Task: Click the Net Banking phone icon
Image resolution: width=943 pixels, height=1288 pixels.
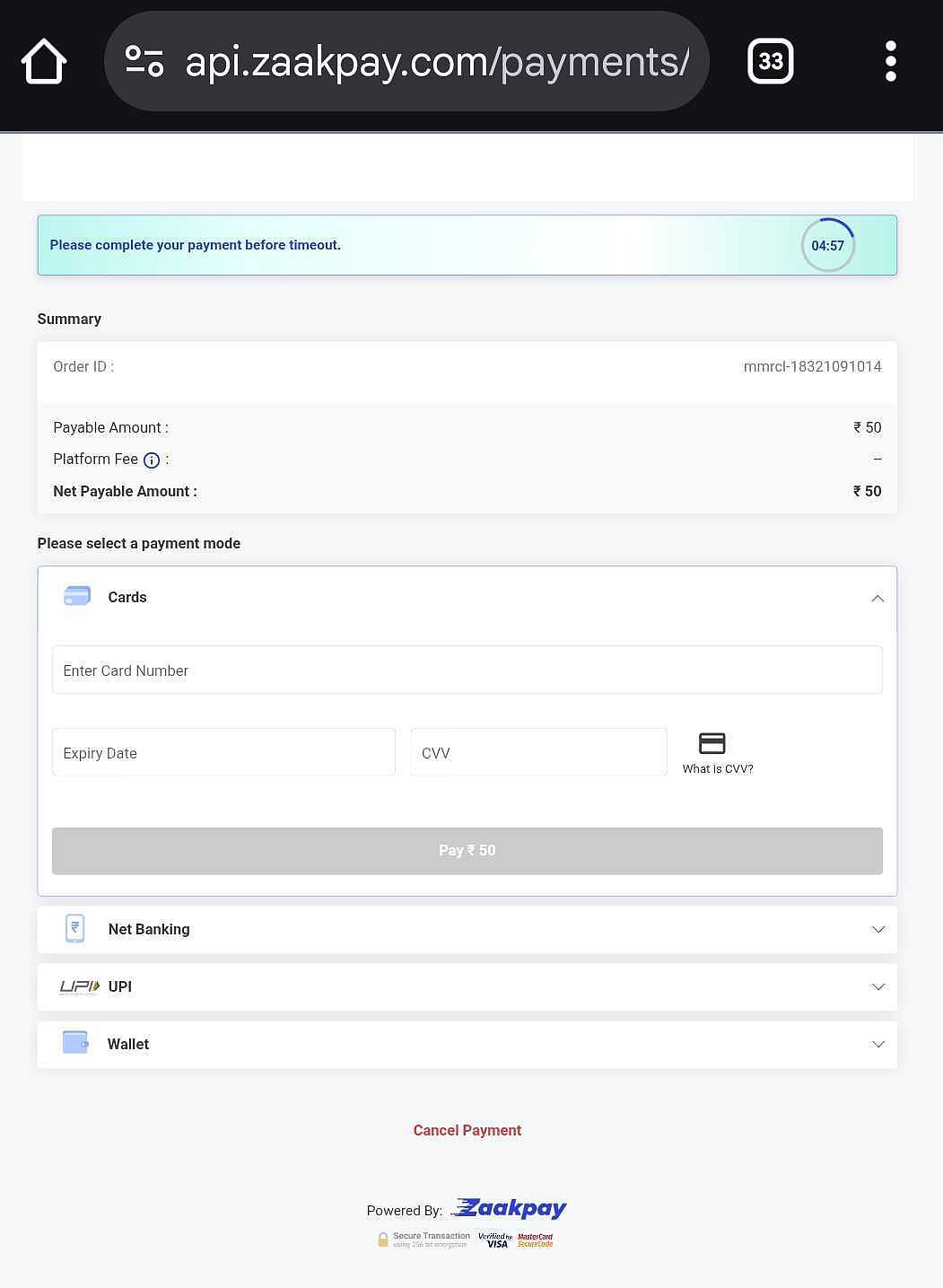Action: tap(75, 929)
